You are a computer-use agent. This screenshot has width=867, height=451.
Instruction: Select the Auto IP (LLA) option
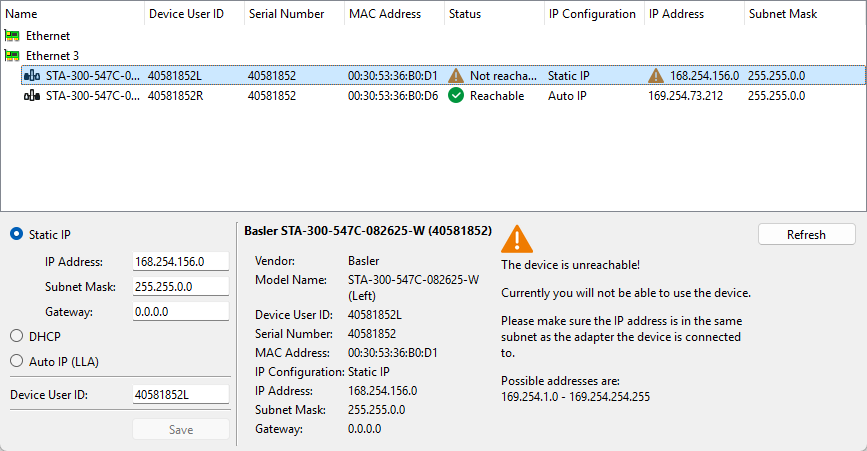(x=17, y=361)
